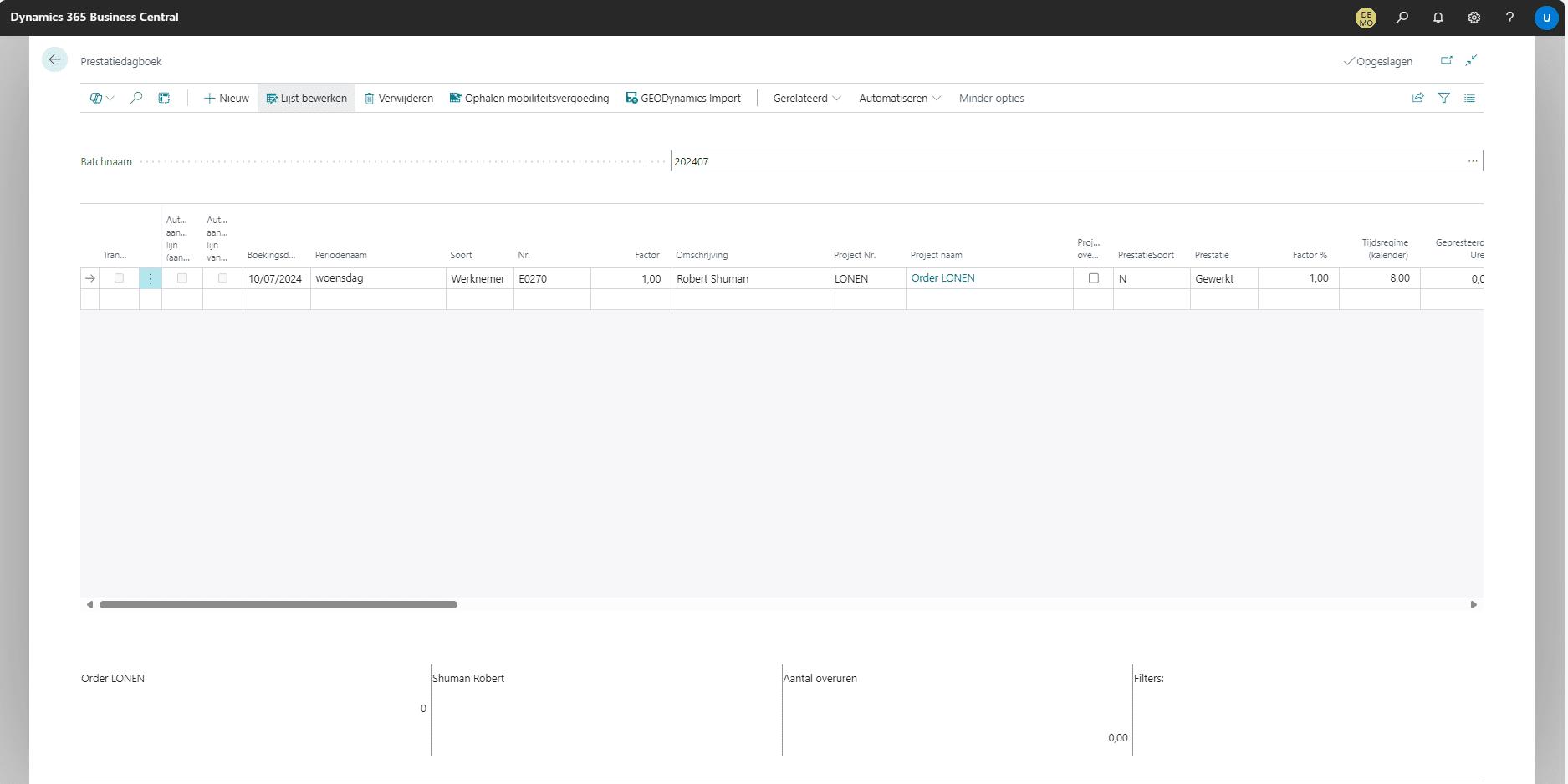Viewport: 1568px width, 784px height.
Task: Click the Prestatie column header
Action: (1212, 255)
